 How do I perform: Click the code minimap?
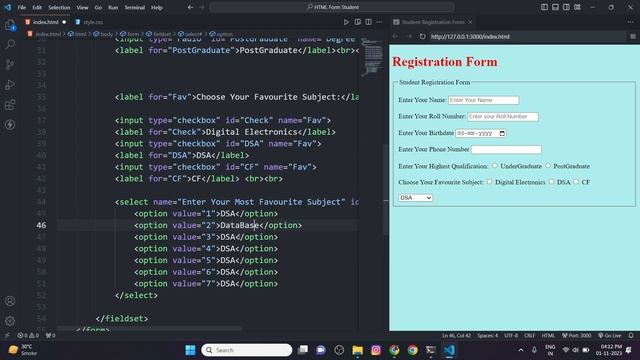tap(372, 57)
